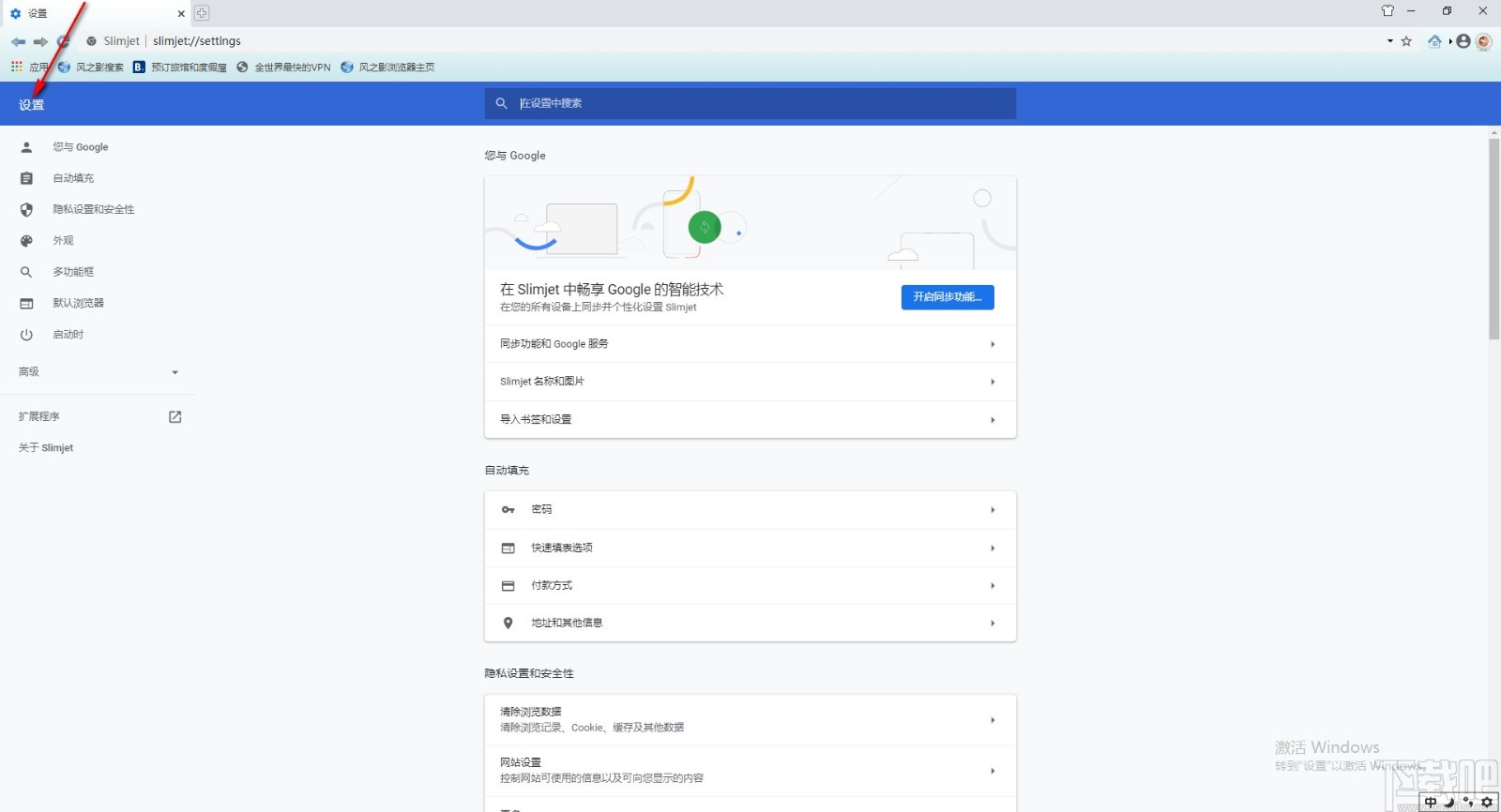Screen dimensions: 1501x812
Task: Click the forward navigation arrow
Action: (40, 41)
